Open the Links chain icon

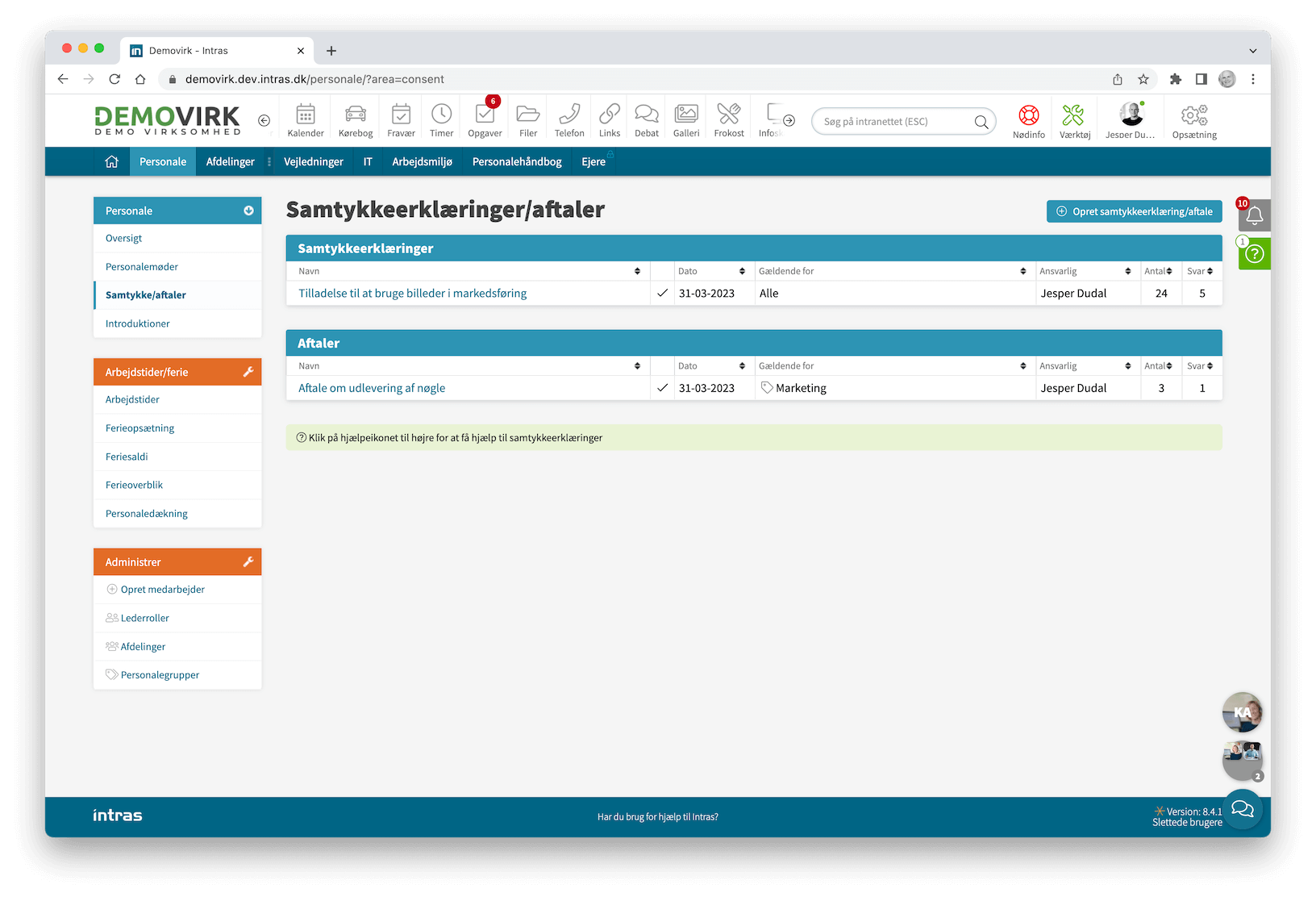tap(610, 120)
